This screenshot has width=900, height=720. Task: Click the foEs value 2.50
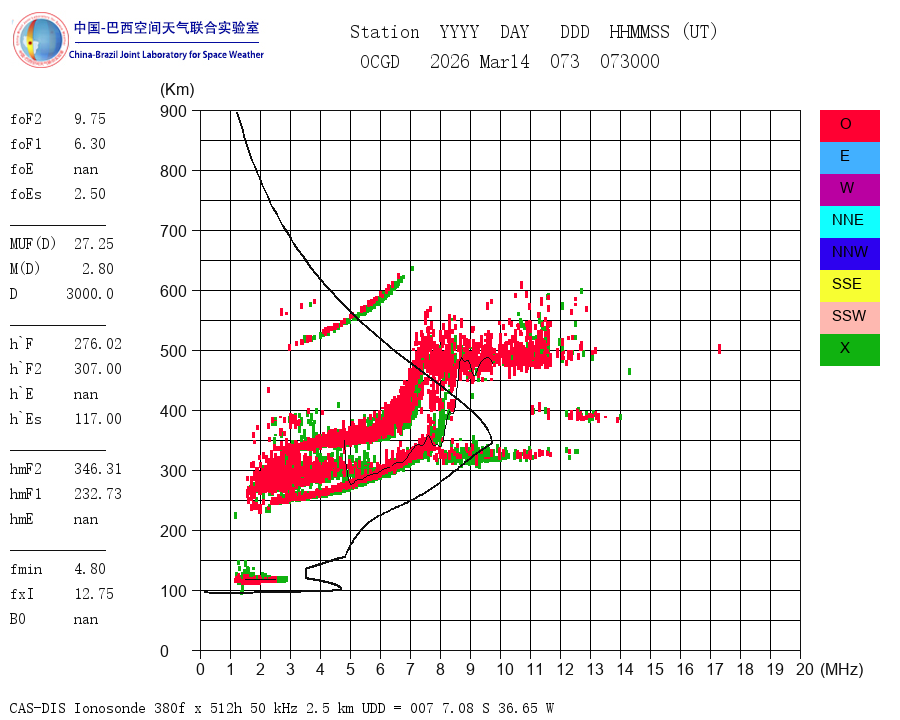pos(90,193)
